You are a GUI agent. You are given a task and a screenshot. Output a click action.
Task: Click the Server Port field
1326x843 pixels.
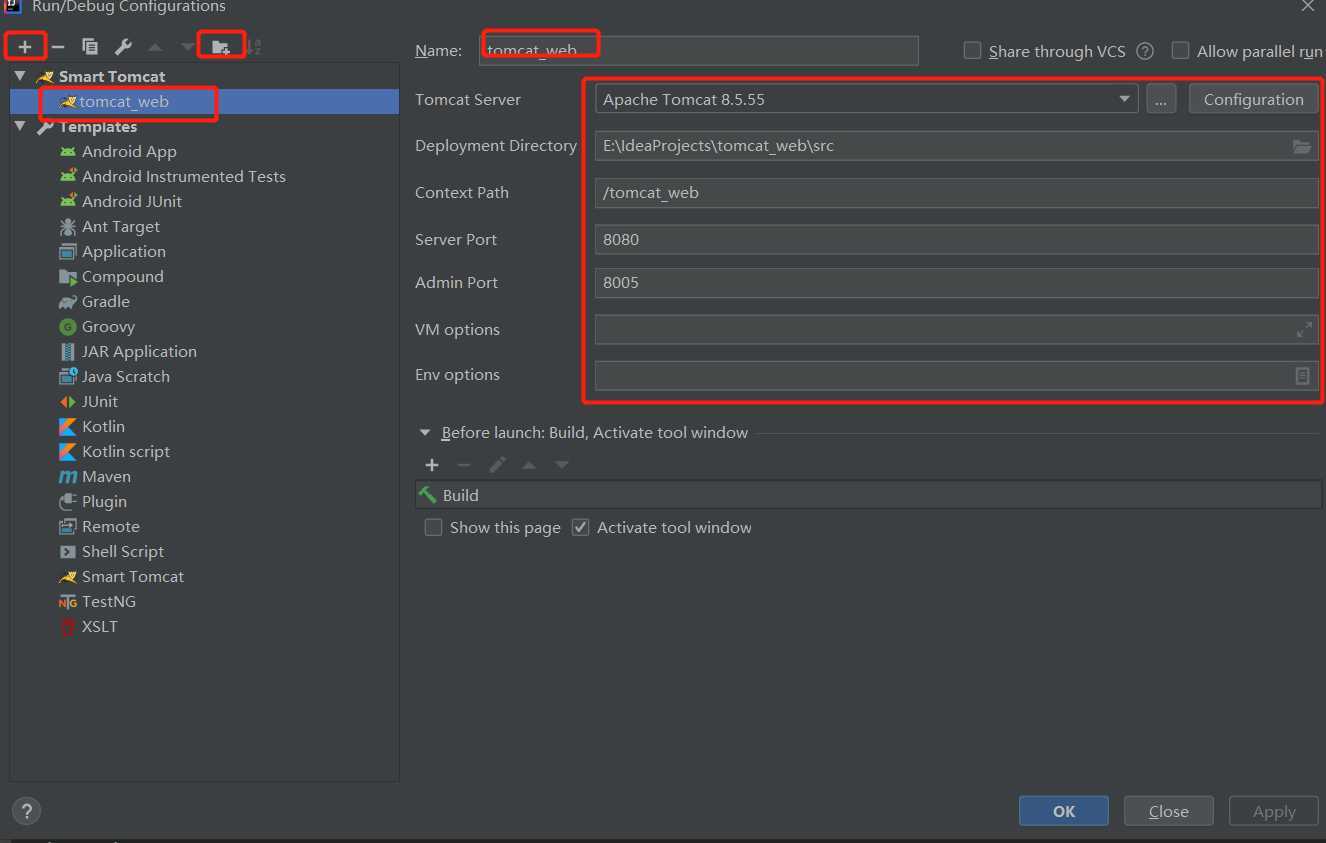click(956, 239)
